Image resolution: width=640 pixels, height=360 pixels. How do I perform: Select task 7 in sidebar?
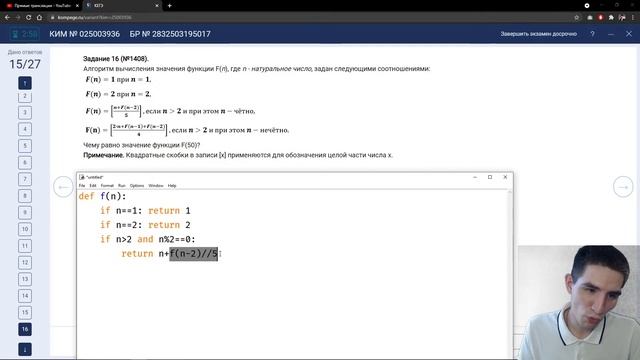tap(25, 179)
